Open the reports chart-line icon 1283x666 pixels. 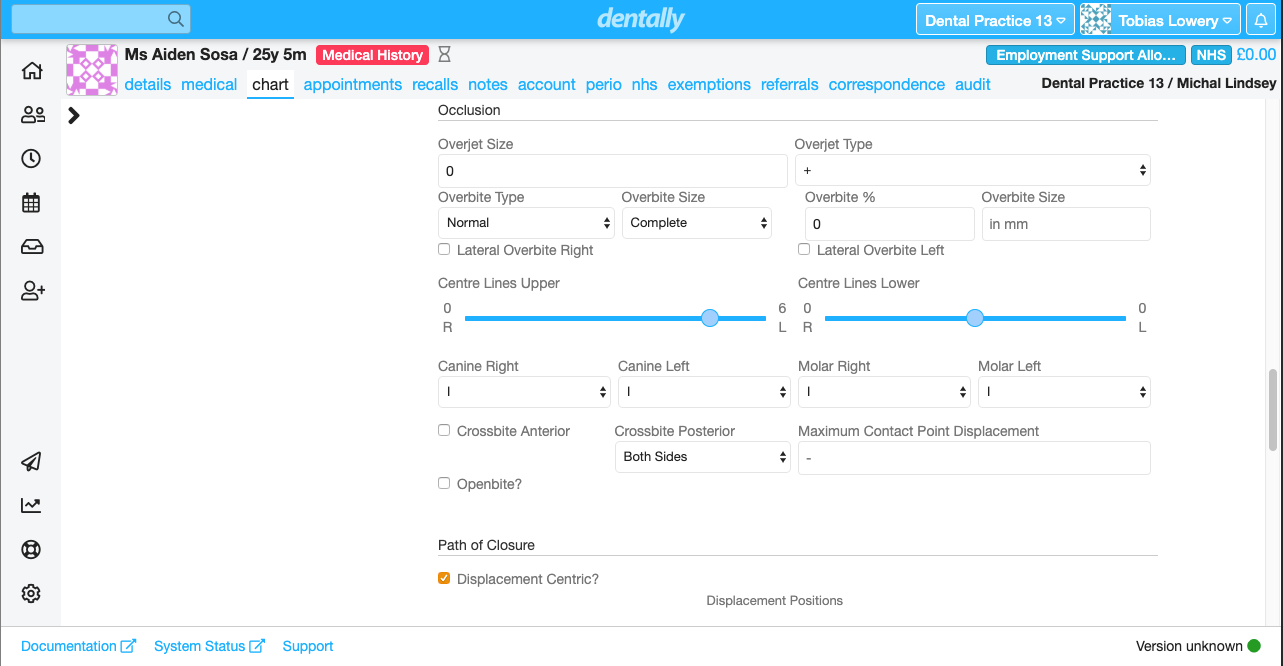coord(32,506)
